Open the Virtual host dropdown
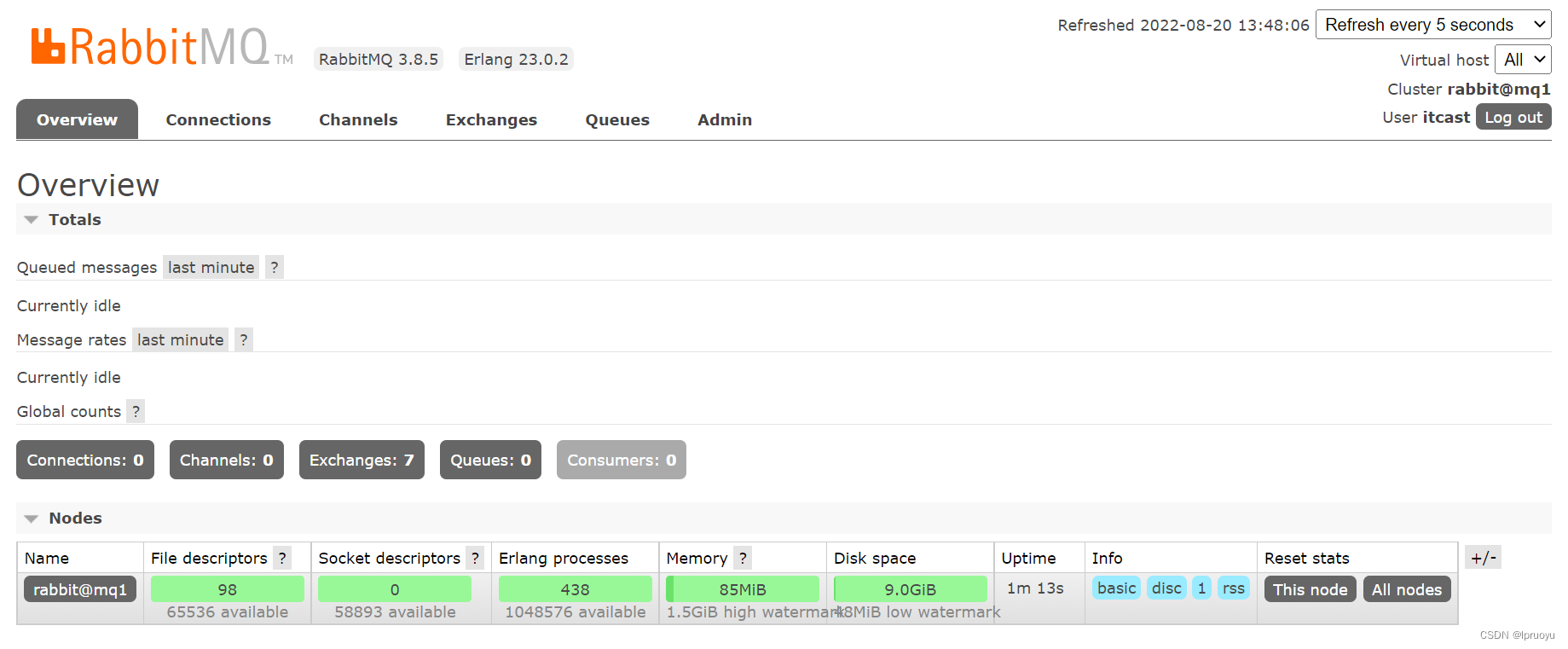Image resolution: width=1568 pixels, height=649 pixels. (x=1523, y=60)
